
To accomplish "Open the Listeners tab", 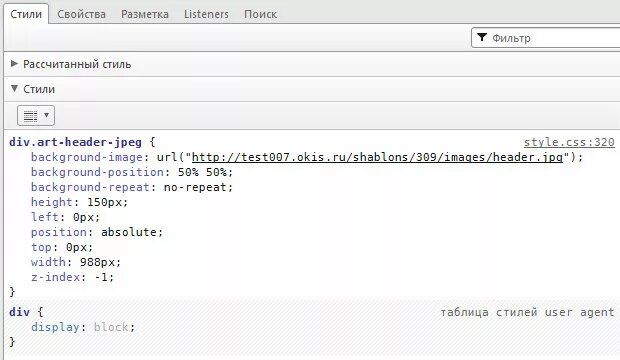I will (206, 14).
